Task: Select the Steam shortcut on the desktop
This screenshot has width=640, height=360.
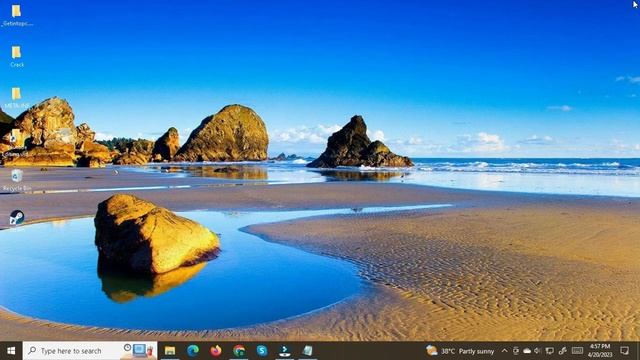Action: point(17,218)
